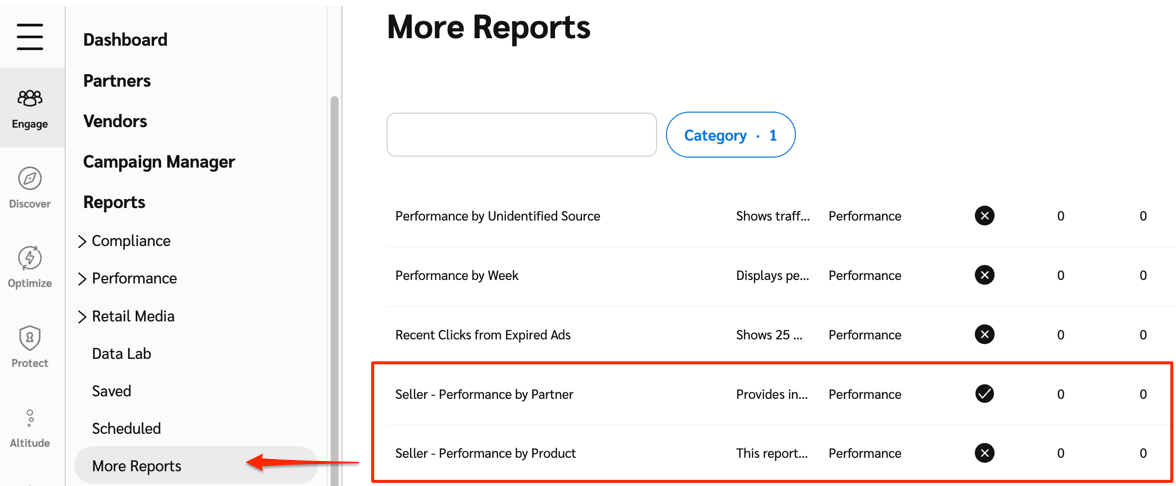This screenshot has height=486, width=1176.
Task: Open the Category filter dropdown
Action: [x=730, y=135]
